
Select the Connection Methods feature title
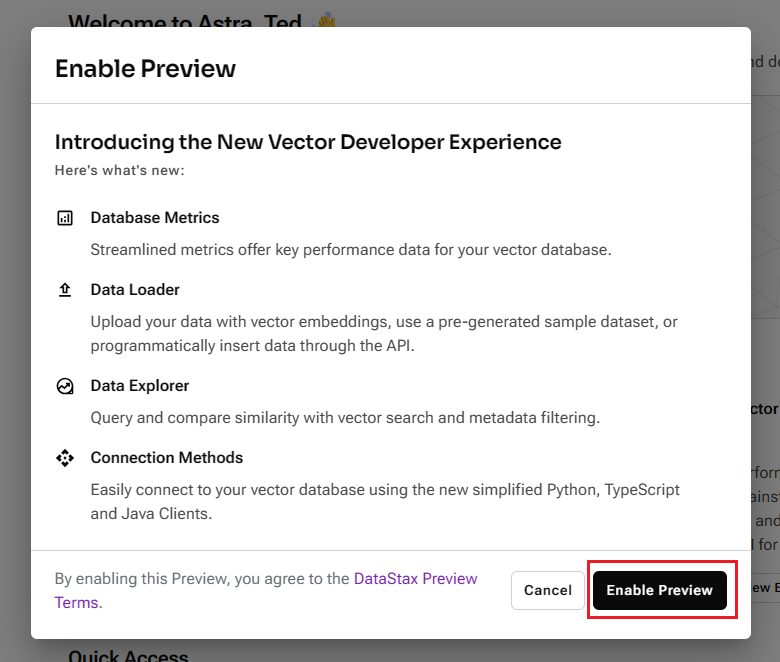167,458
